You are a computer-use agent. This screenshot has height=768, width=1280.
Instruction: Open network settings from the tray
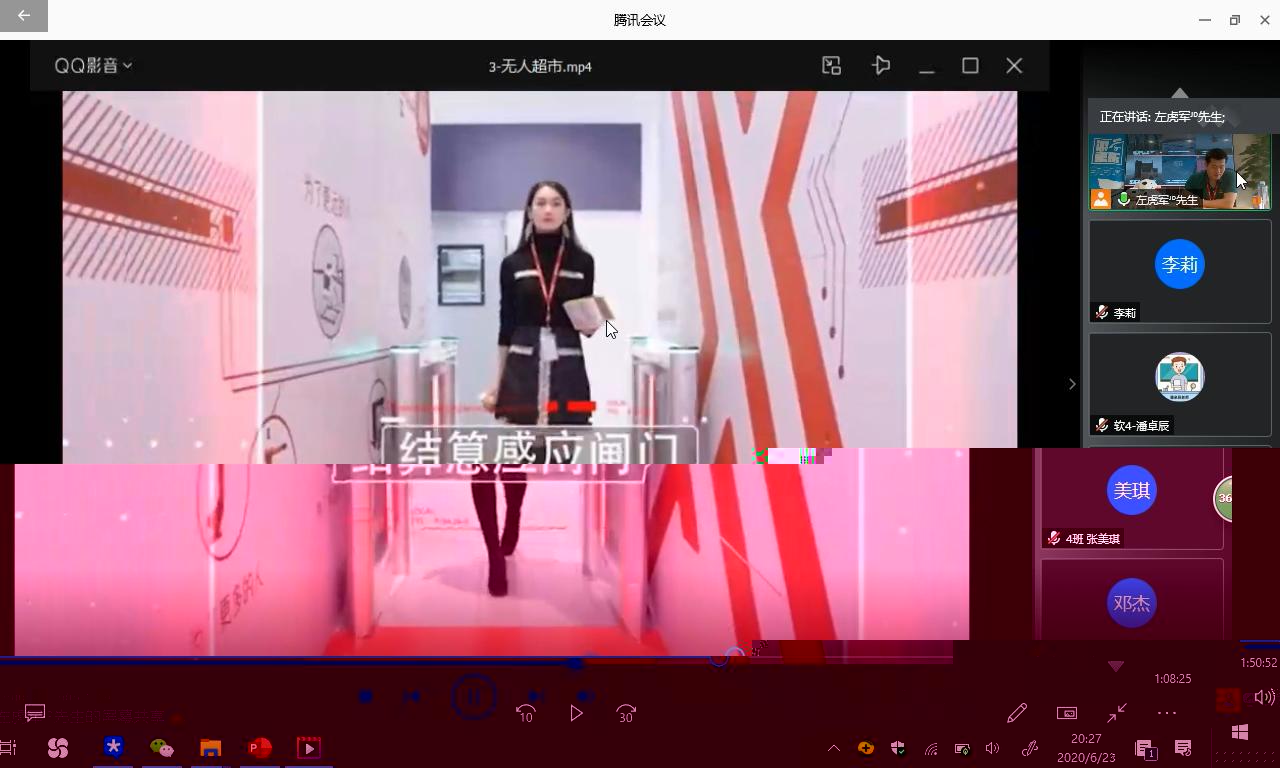point(931,748)
